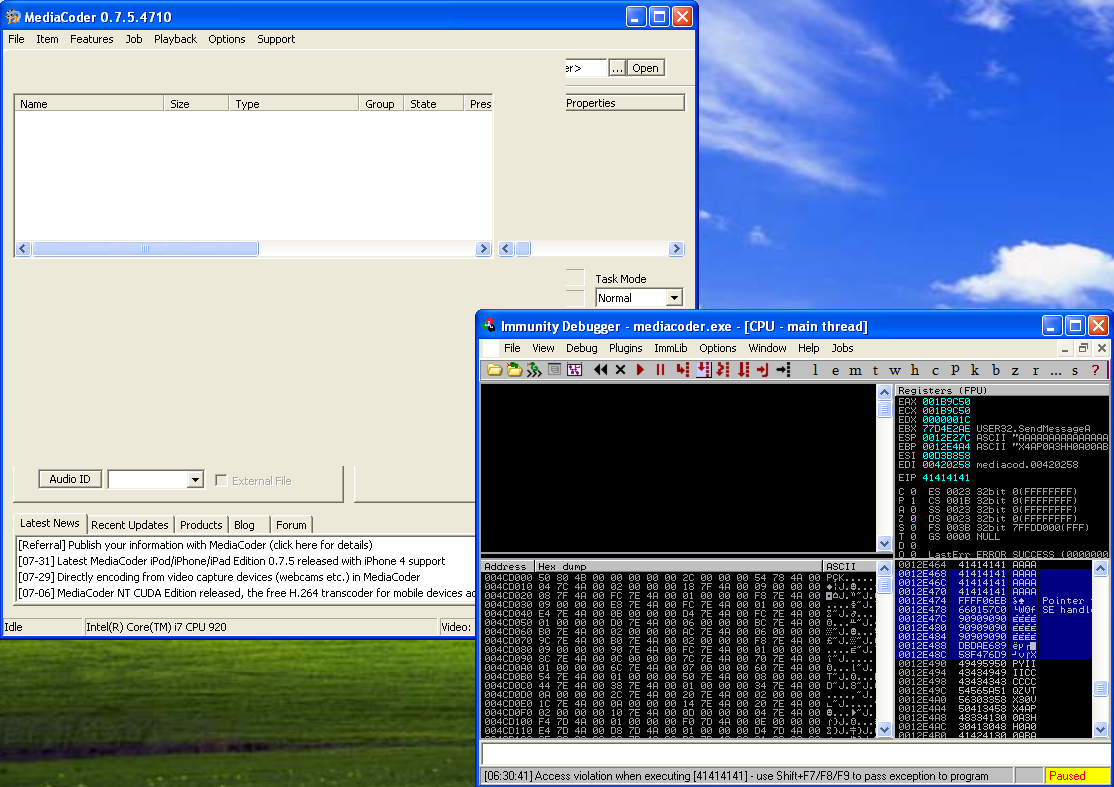Sort the file list by the Name column

90,104
